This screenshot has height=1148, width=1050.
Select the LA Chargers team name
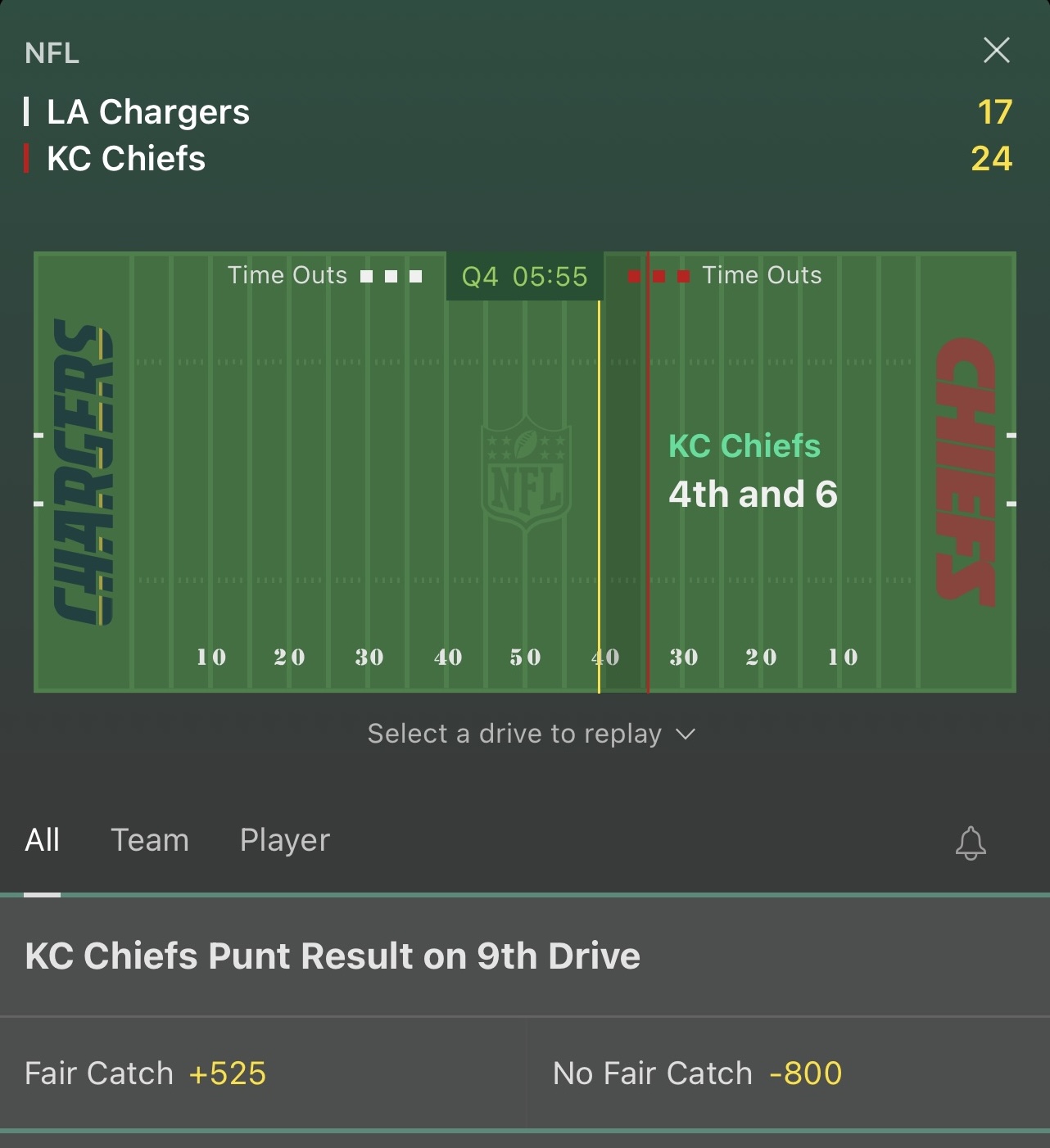tap(148, 112)
